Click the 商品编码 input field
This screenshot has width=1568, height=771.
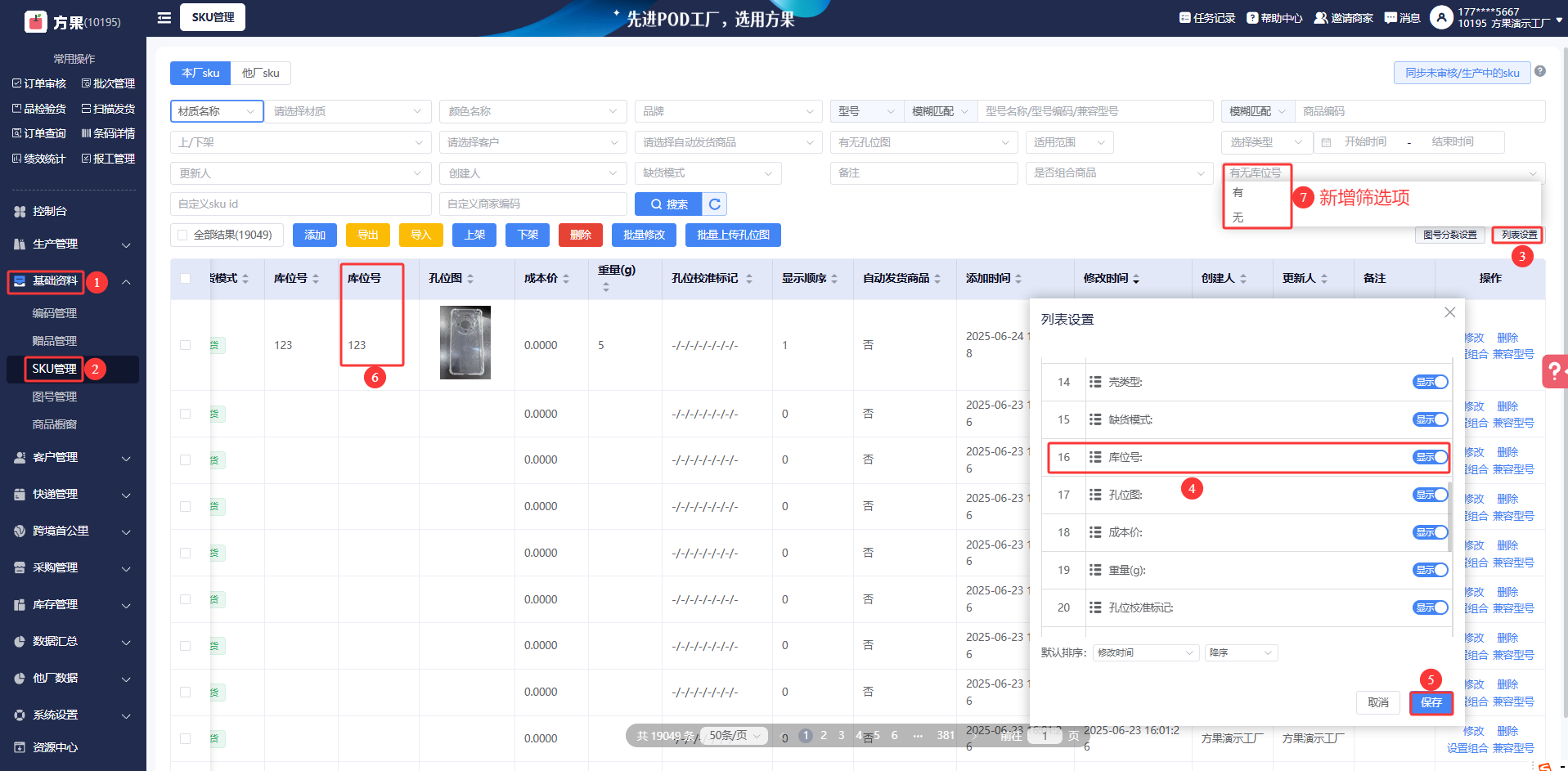[x=1420, y=111]
